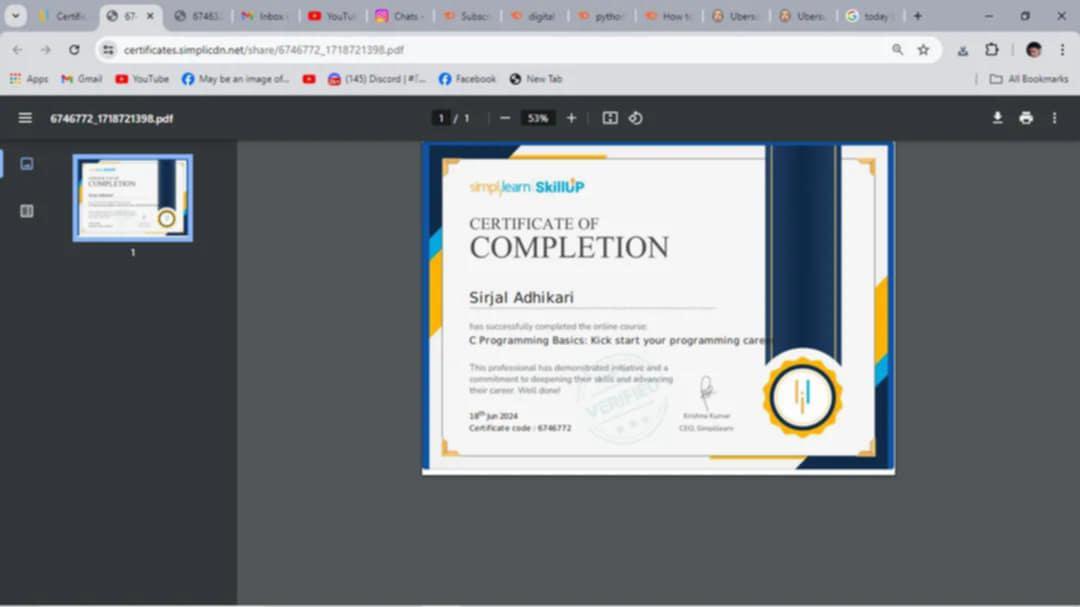
Task: Reload the current page
Action: point(74,50)
